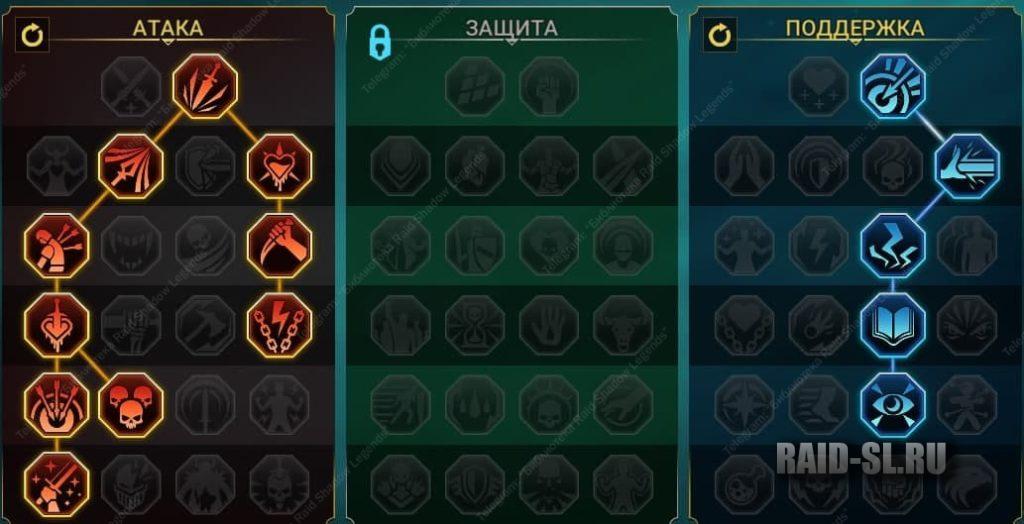Pick the hand with sickle mastery
The width and height of the screenshot is (1024, 524).
click(280, 245)
